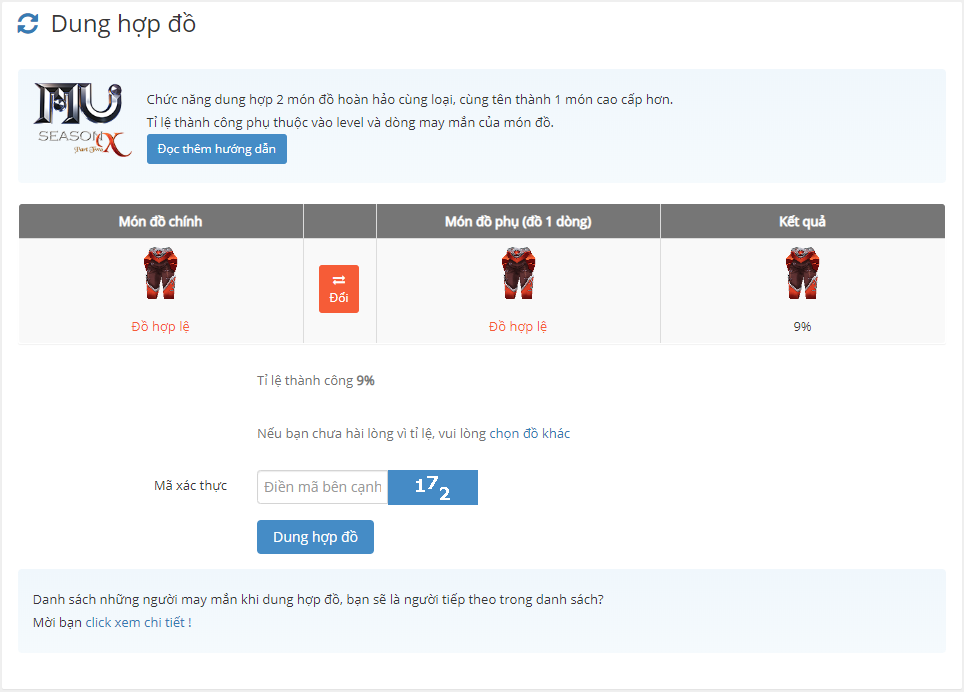Click the Món đồ chính column header
This screenshot has height=692, width=964.
click(160, 221)
